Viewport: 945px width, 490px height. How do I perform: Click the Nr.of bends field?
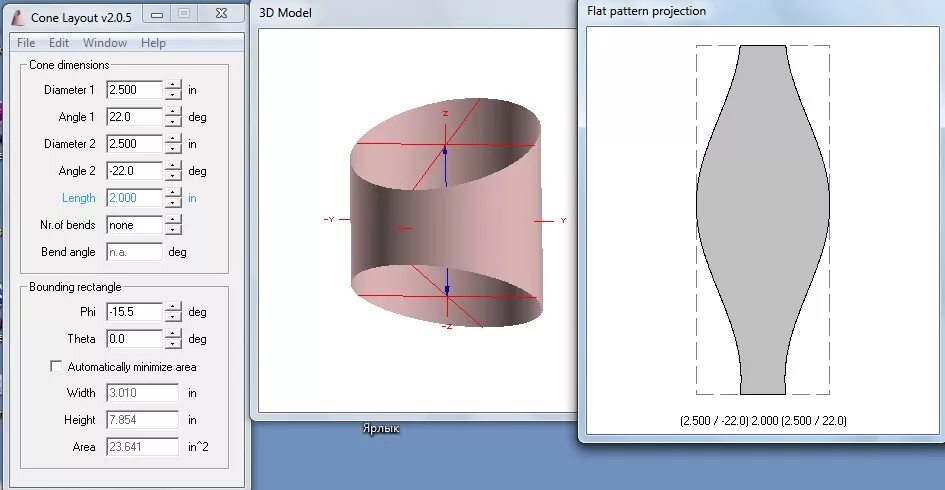click(134, 225)
